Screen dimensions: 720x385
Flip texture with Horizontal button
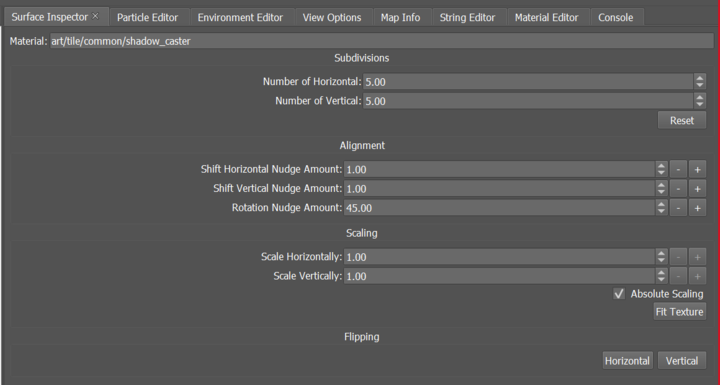pos(627,361)
